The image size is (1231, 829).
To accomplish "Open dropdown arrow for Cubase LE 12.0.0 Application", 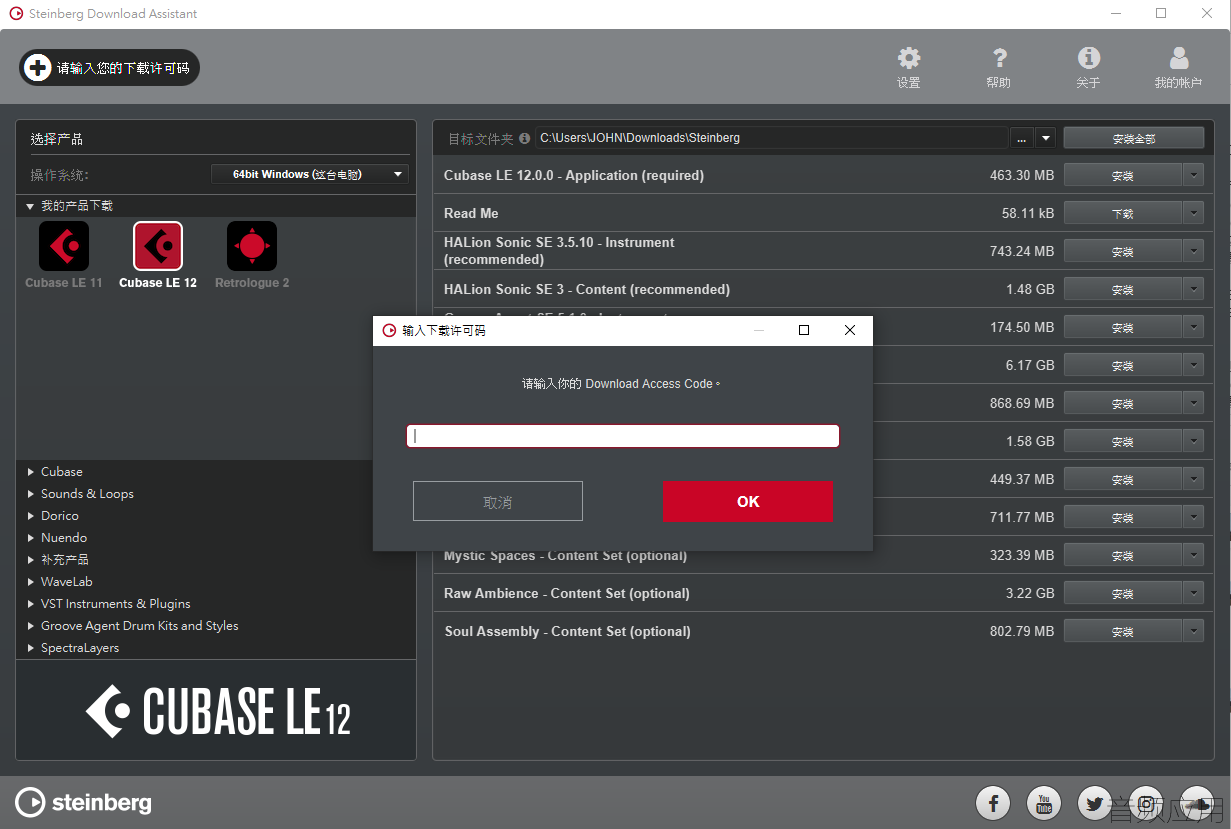I will (x=1193, y=175).
